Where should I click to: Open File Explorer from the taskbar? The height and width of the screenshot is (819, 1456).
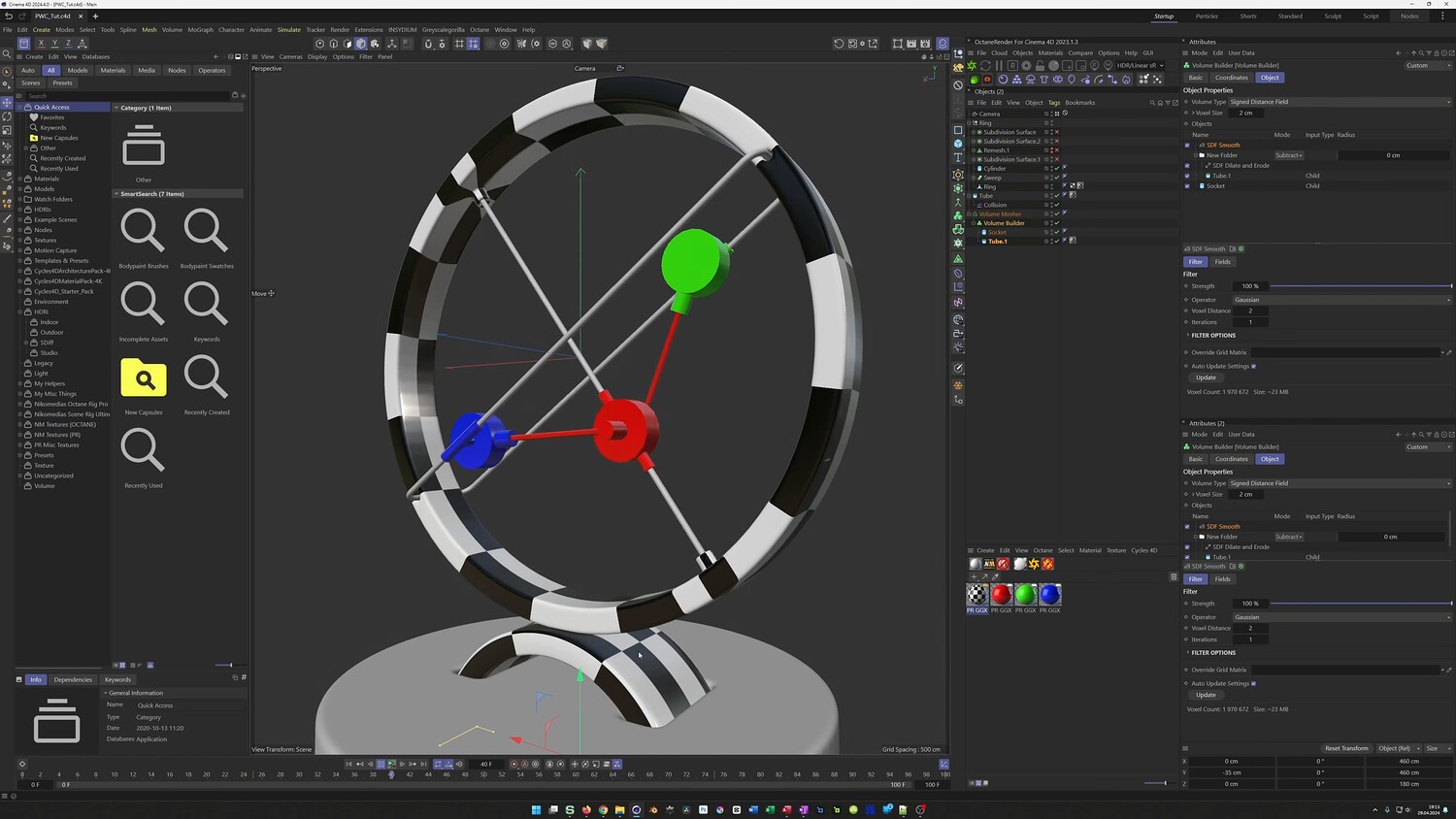tap(619, 809)
